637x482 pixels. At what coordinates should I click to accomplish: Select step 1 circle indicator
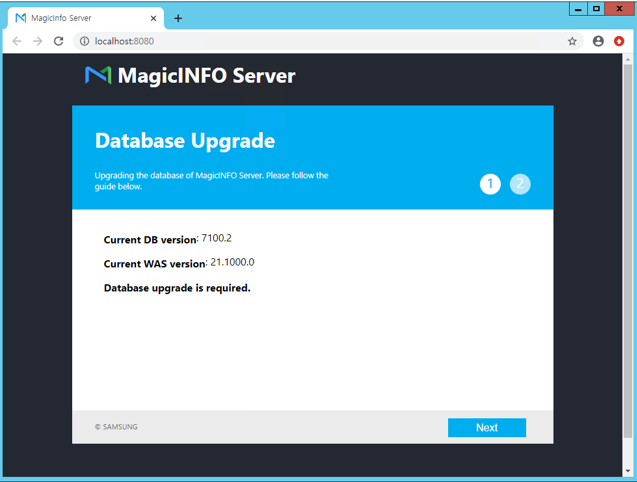490,184
